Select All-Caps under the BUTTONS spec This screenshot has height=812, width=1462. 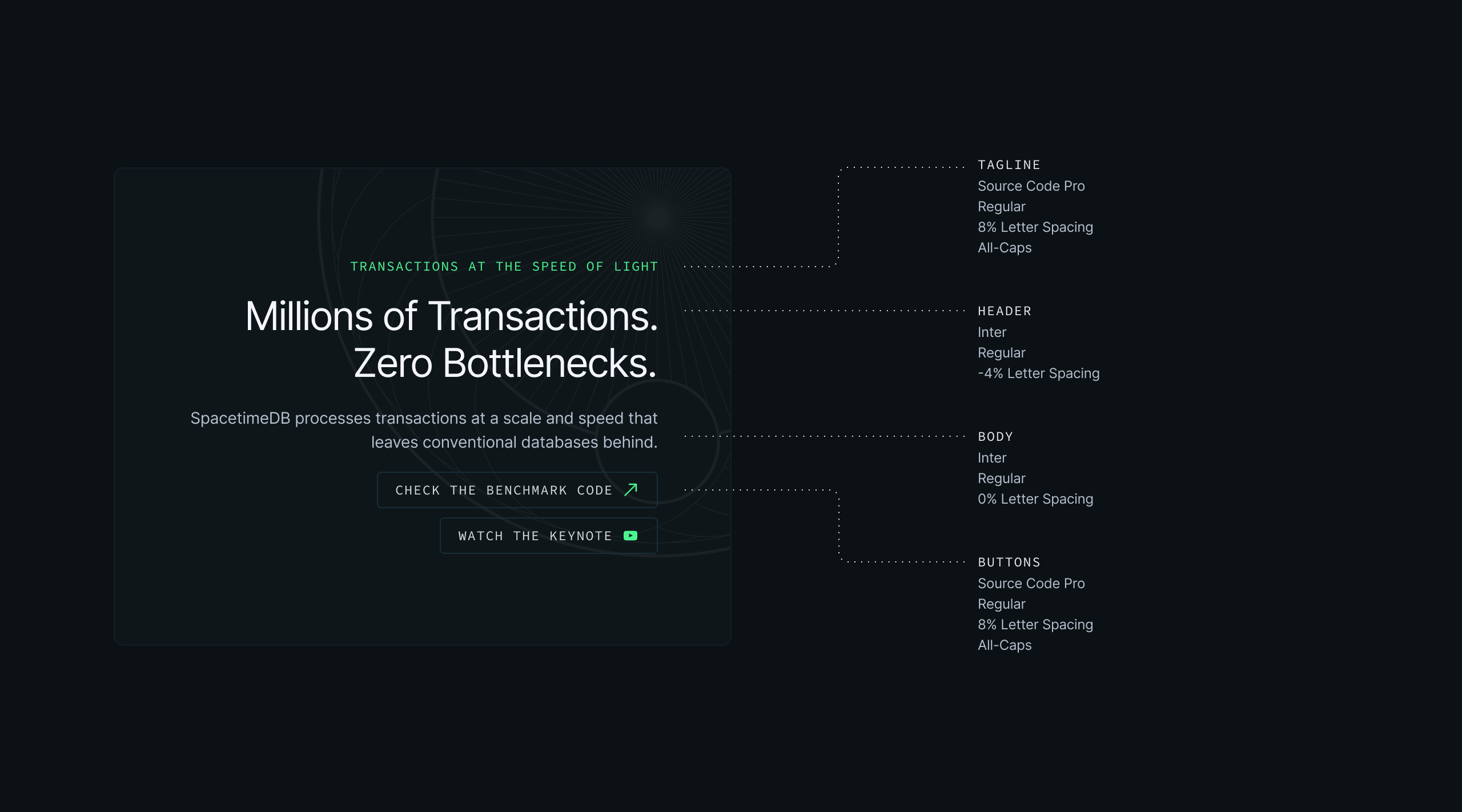pos(1005,645)
